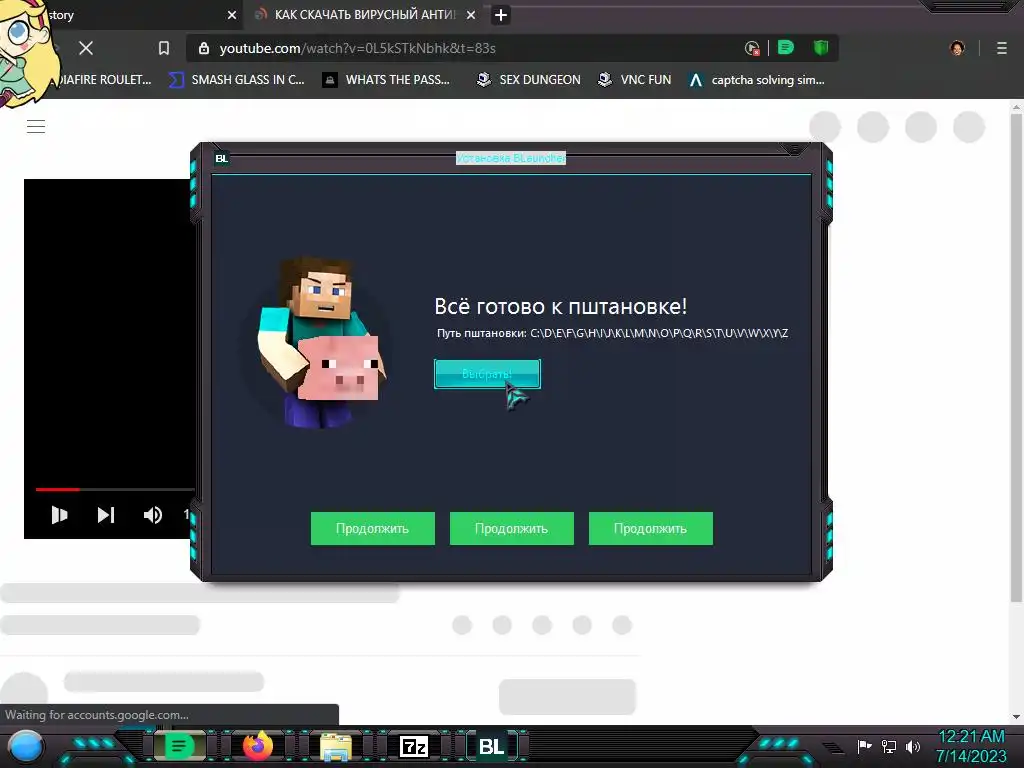This screenshot has width=1024, height=768.
Task: Open Firefox from the taskbar
Action: 257,746
